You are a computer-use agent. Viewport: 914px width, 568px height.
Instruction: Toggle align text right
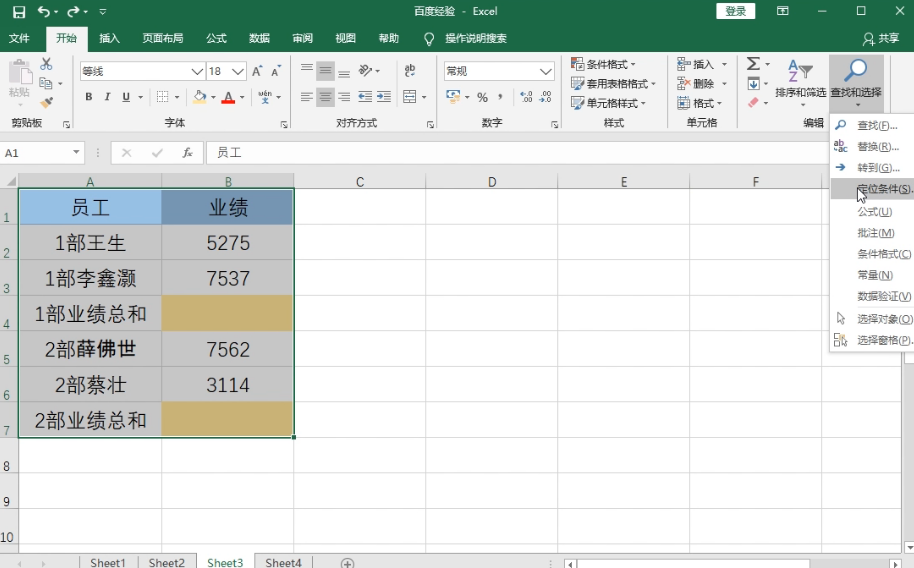pos(344,97)
